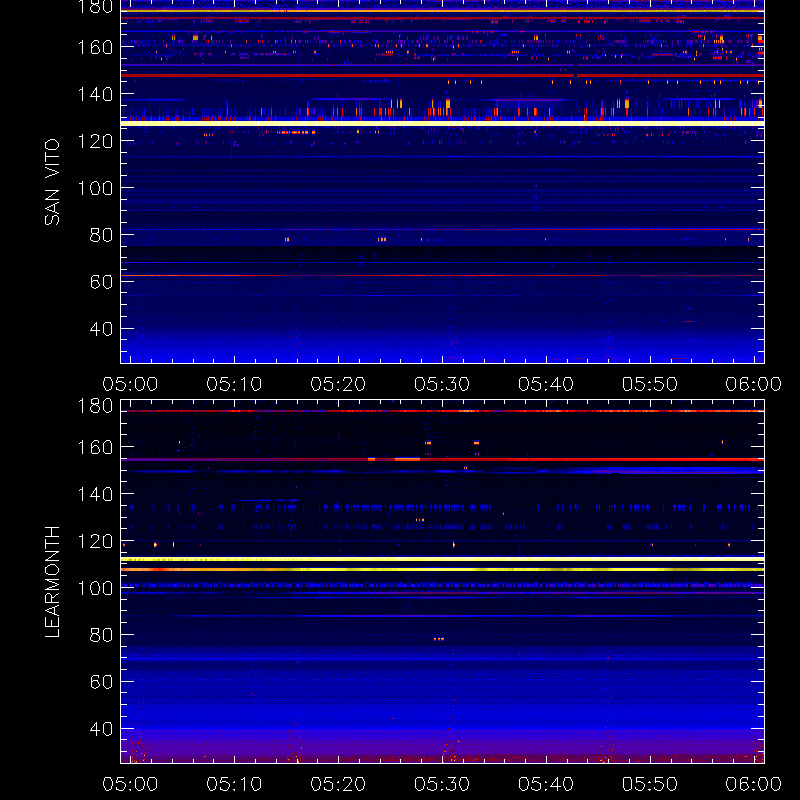Click the 160 tick label on LEARMONTH axis
Image resolution: width=800 pixels, height=800 pixels.
(95, 447)
